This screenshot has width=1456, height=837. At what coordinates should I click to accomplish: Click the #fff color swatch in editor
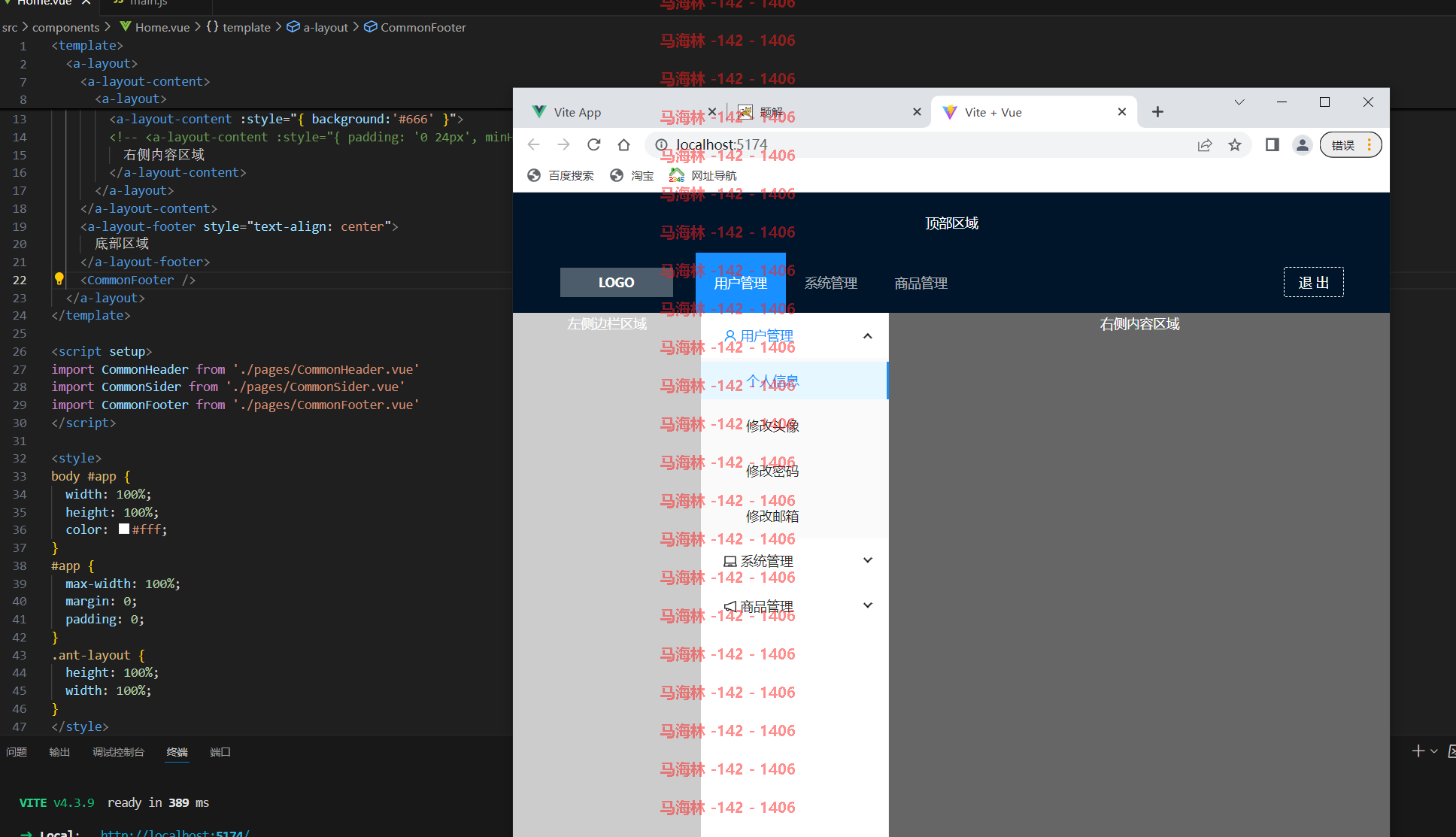coord(124,529)
